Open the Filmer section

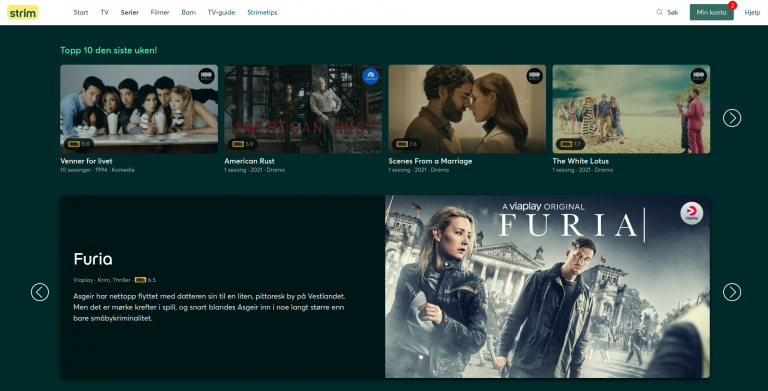click(x=160, y=12)
